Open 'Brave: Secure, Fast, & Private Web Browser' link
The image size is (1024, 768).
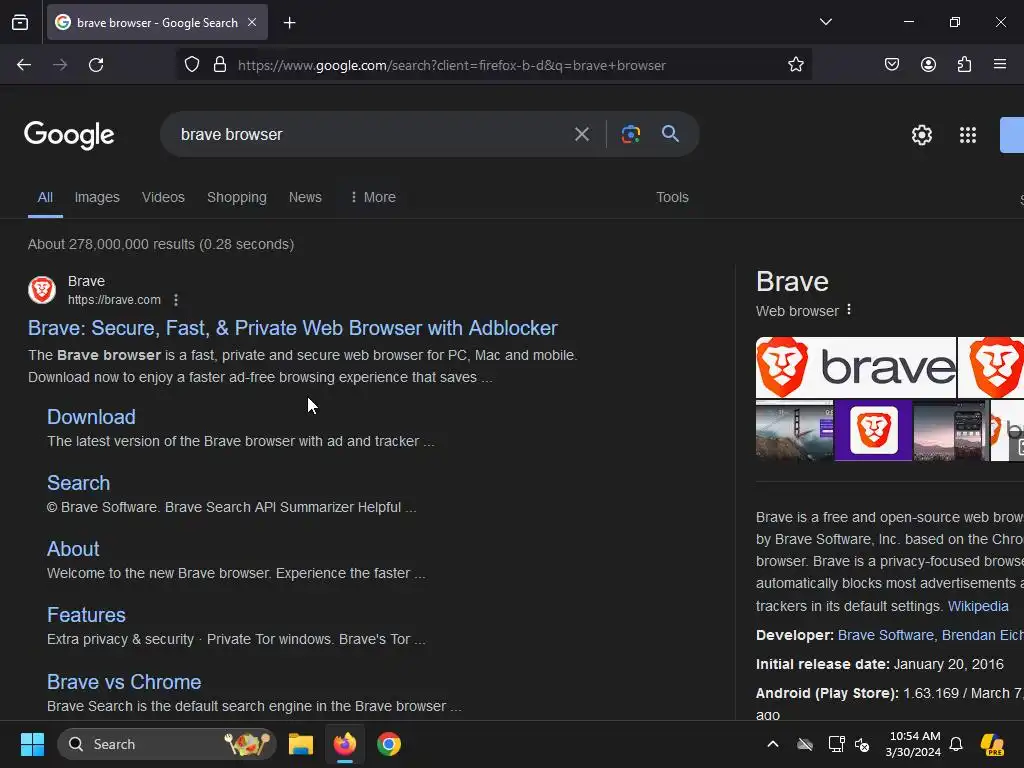293,328
